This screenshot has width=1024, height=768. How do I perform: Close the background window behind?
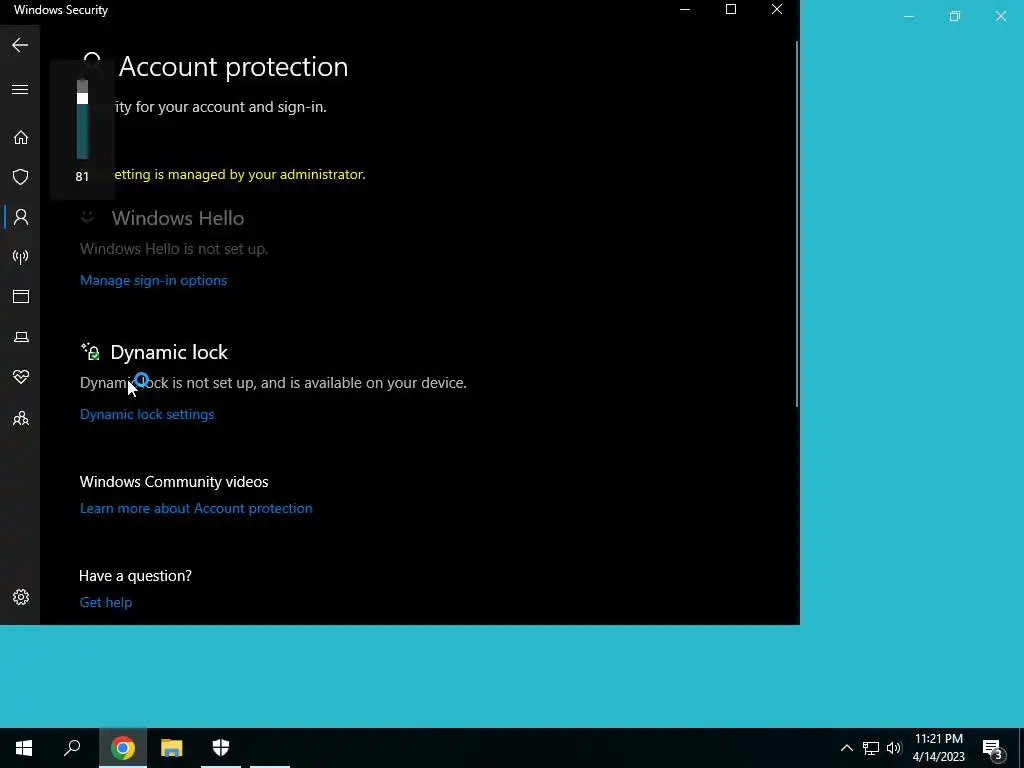tap(1001, 16)
